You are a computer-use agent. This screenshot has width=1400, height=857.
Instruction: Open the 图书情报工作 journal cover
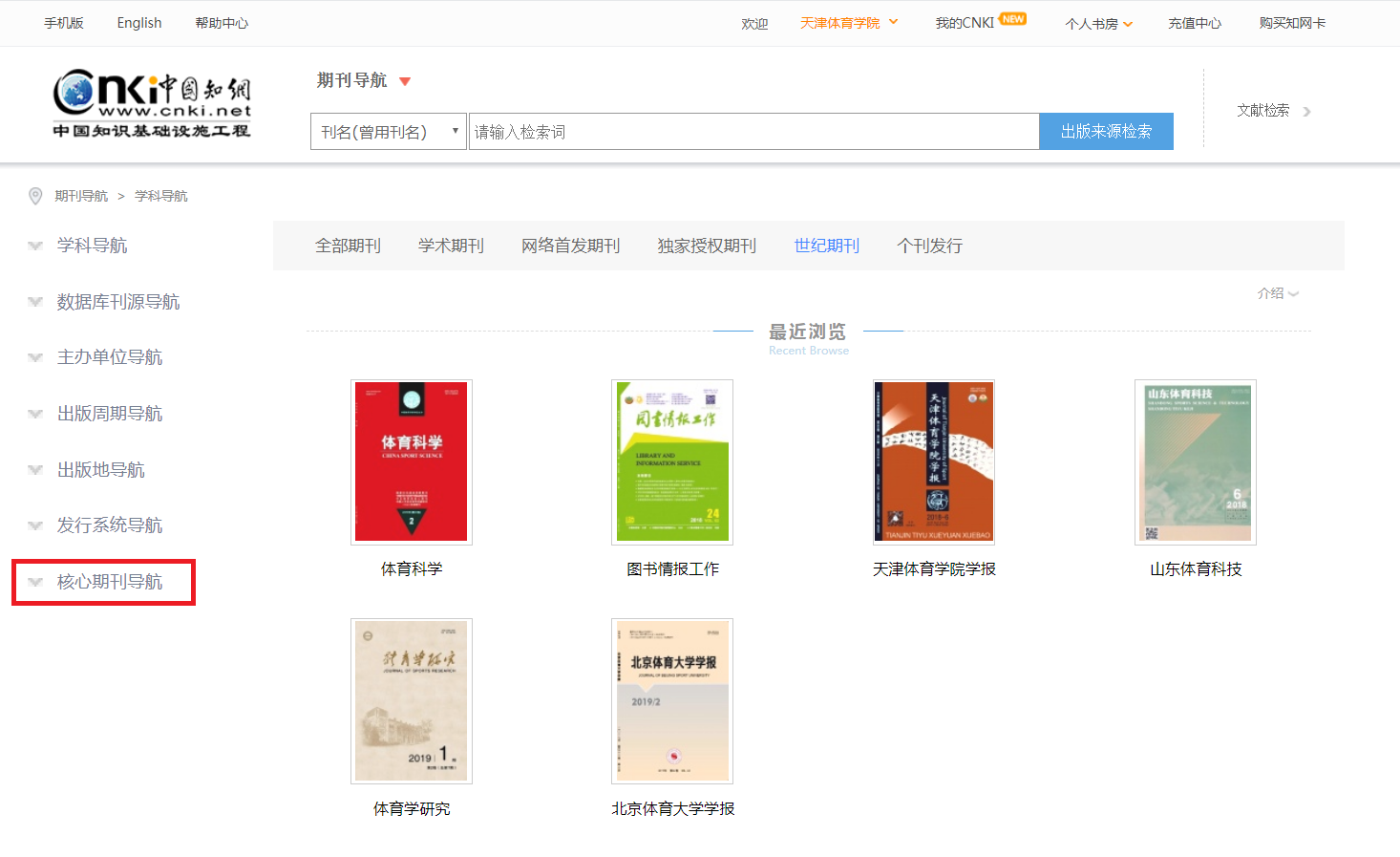coord(672,462)
